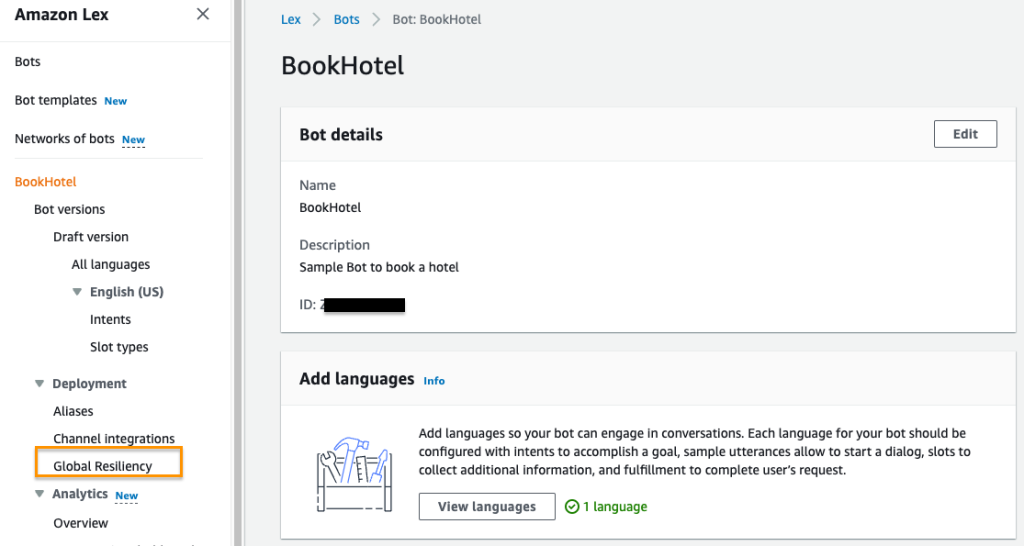Viewport: 1024px width, 546px height.
Task: Select Intents under English (US)
Action: pos(110,320)
